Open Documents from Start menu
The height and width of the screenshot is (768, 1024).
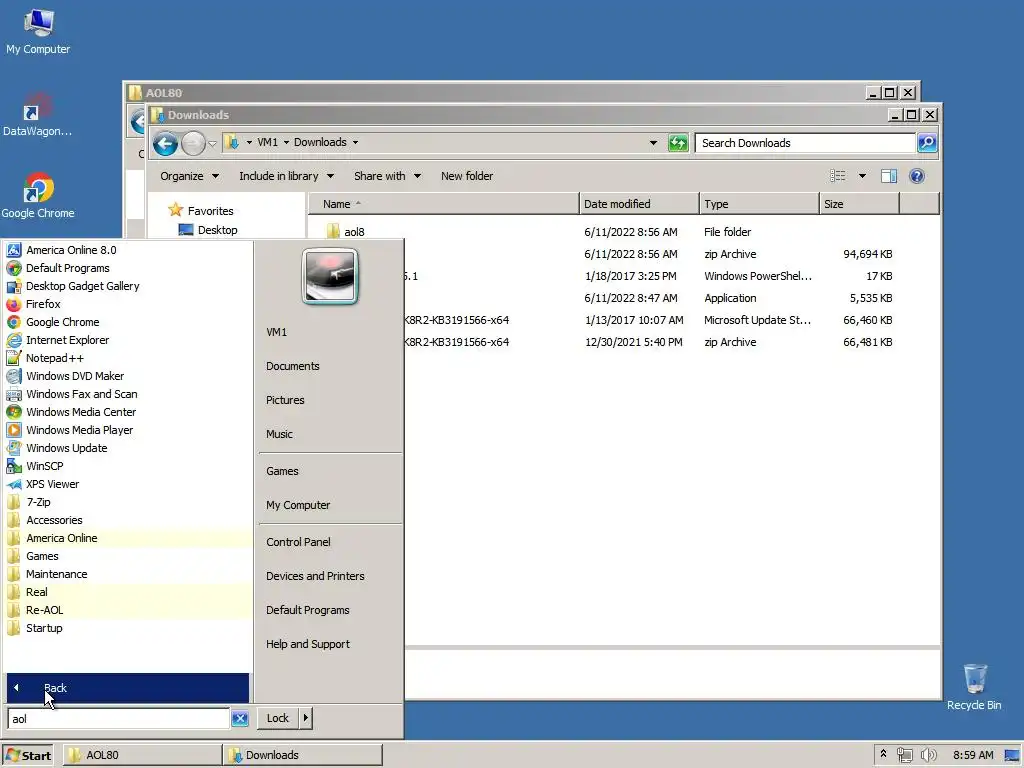click(293, 366)
